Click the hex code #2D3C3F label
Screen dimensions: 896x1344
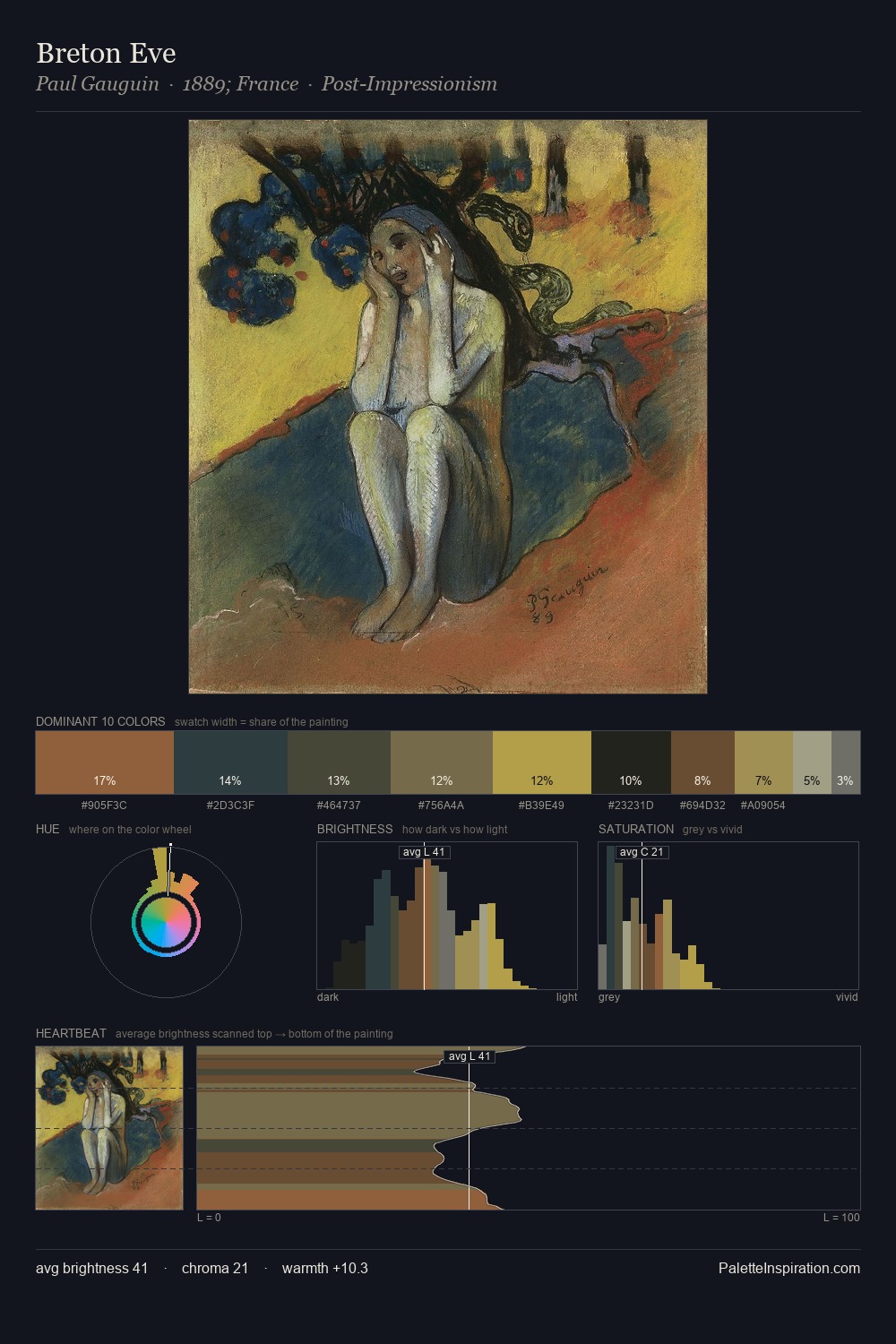[230, 806]
